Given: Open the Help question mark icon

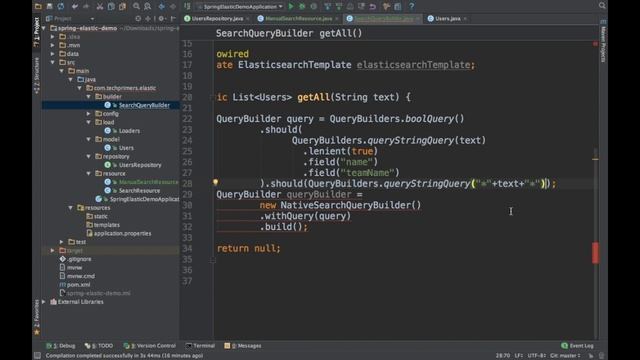Looking at the screenshot, I should point(411,6).
